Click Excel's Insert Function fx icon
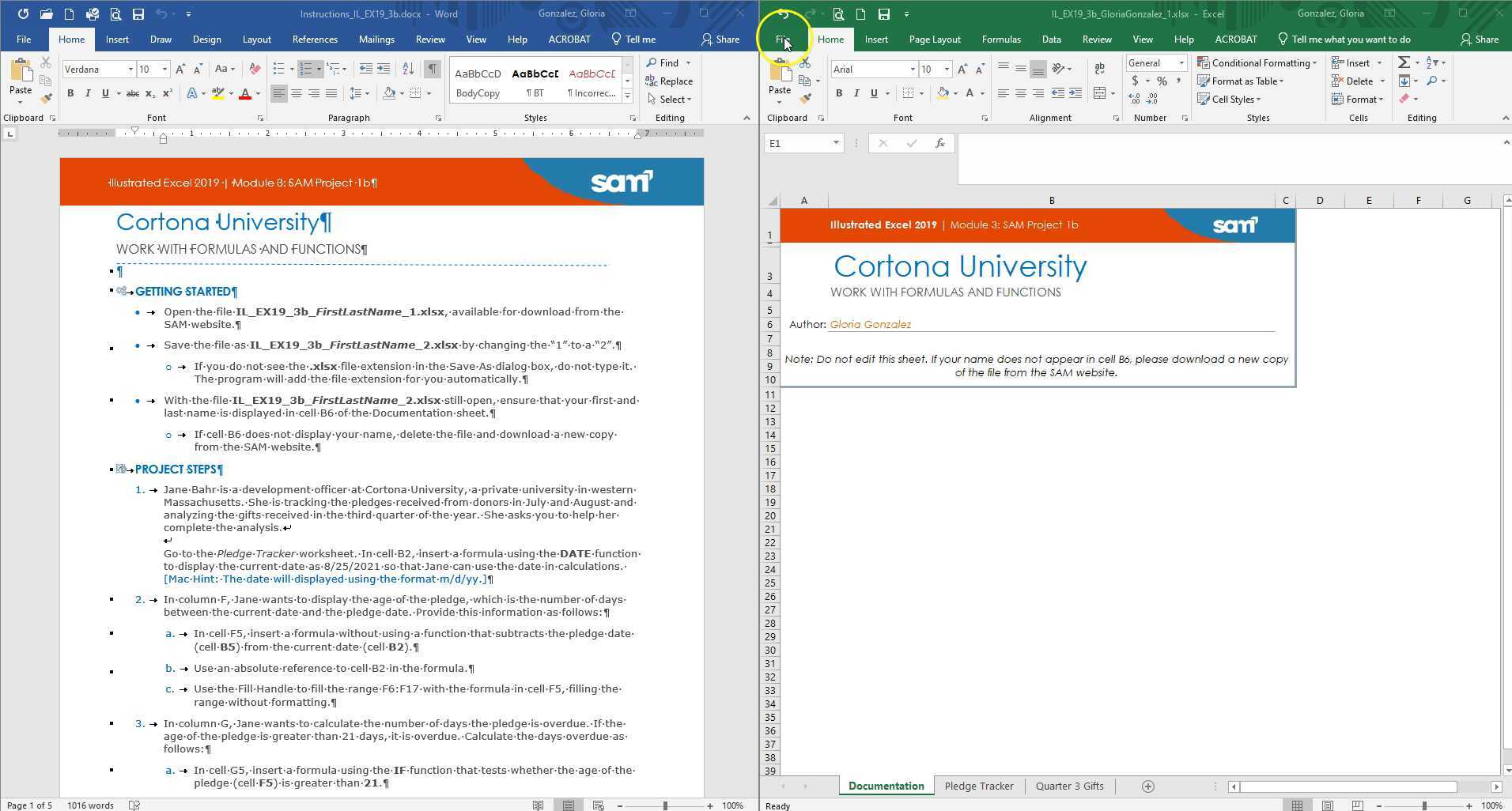Viewport: 1512px width, 811px height. [939, 143]
